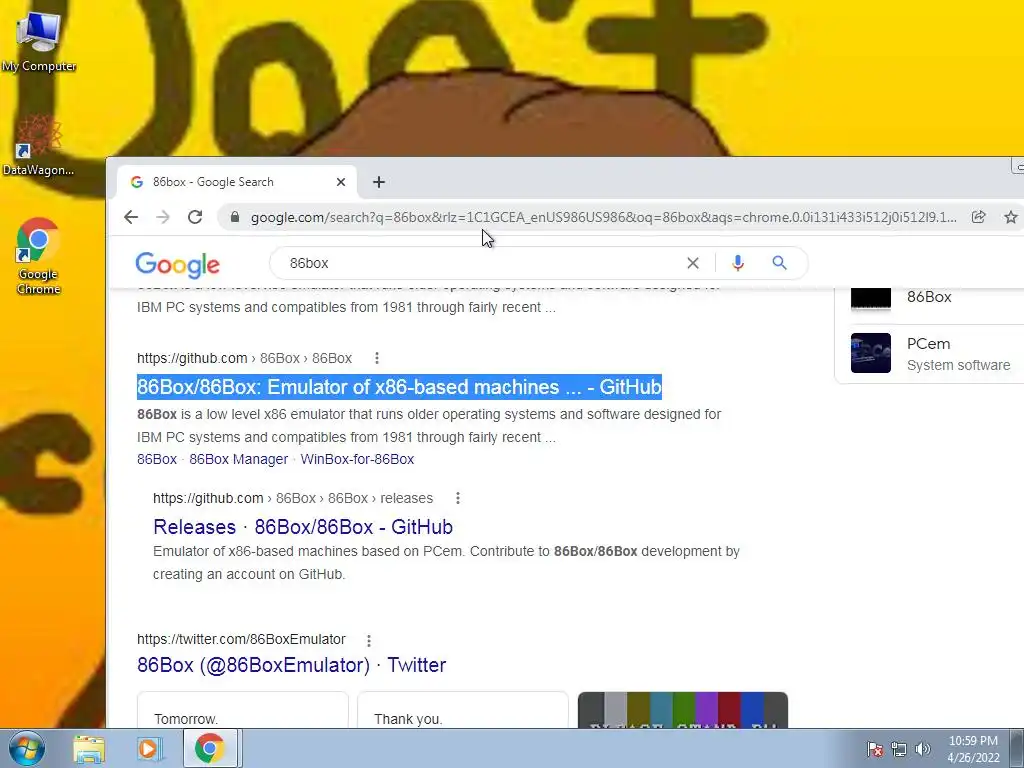1024x768 pixels.
Task: Open the DataWagon desktop shortcut
Action: pyautogui.click(x=39, y=146)
